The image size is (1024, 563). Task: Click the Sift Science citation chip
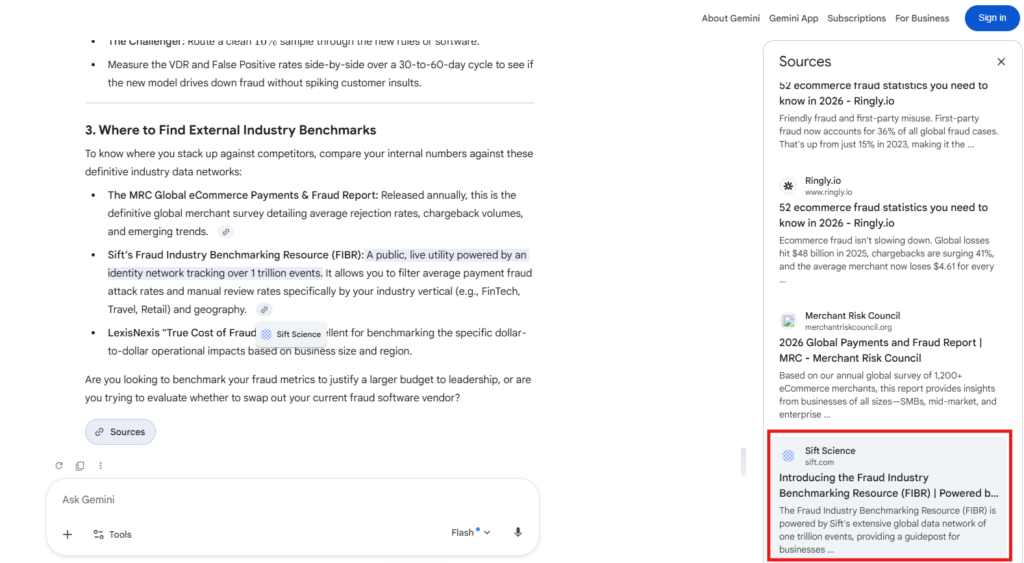291,334
